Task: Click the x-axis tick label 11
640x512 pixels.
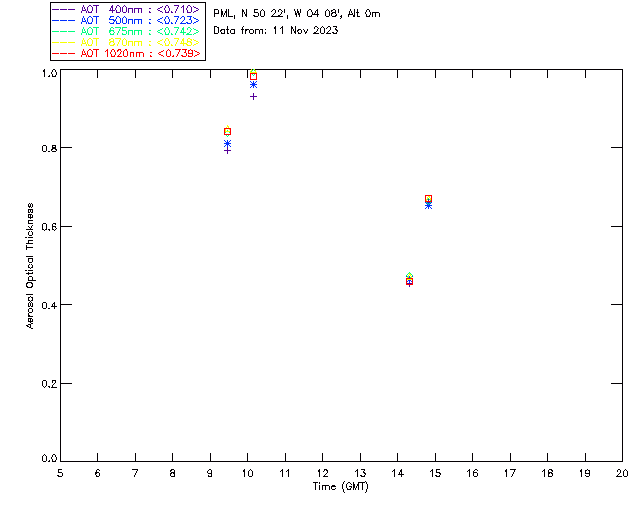Action: pos(285,473)
